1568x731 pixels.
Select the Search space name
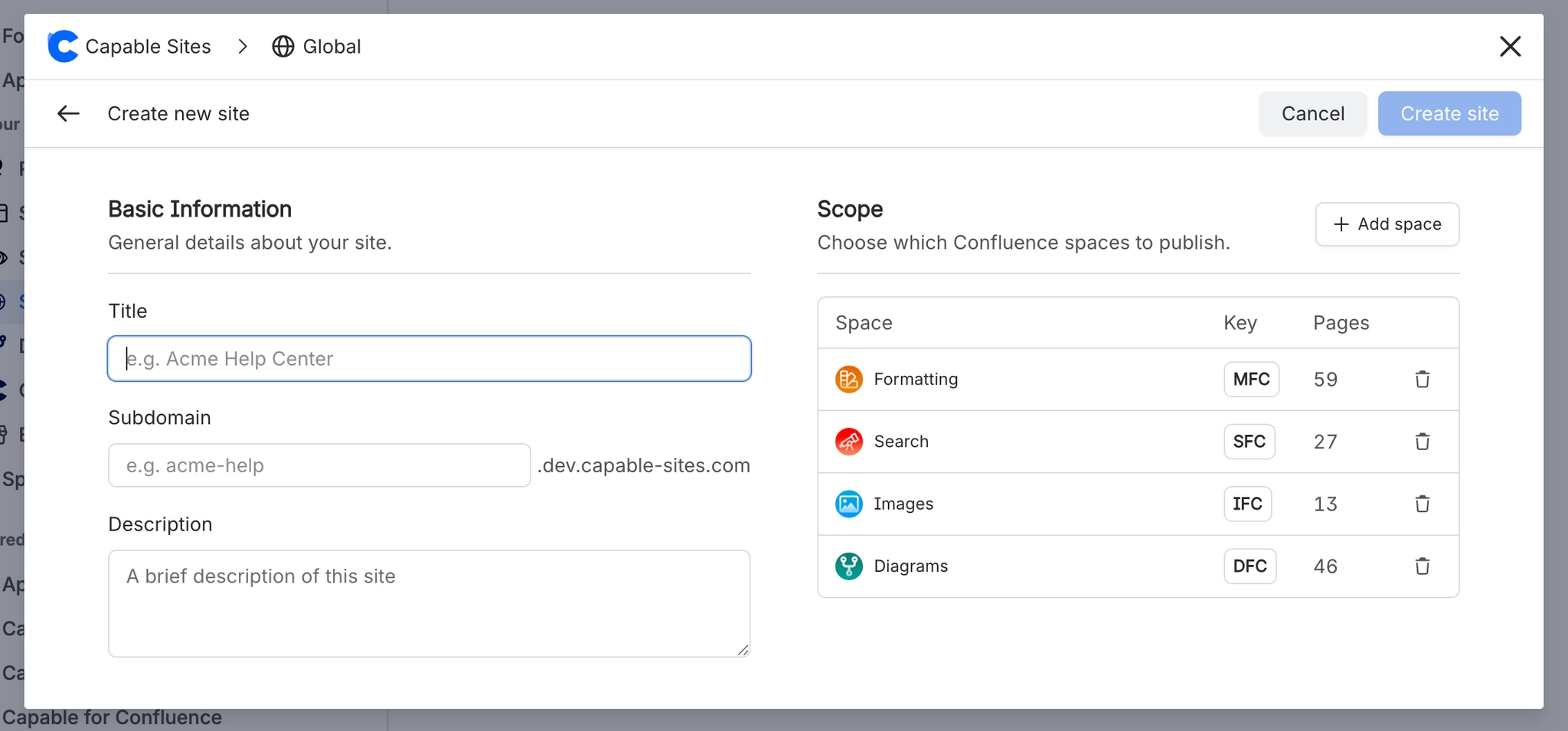tap(901, 442)
